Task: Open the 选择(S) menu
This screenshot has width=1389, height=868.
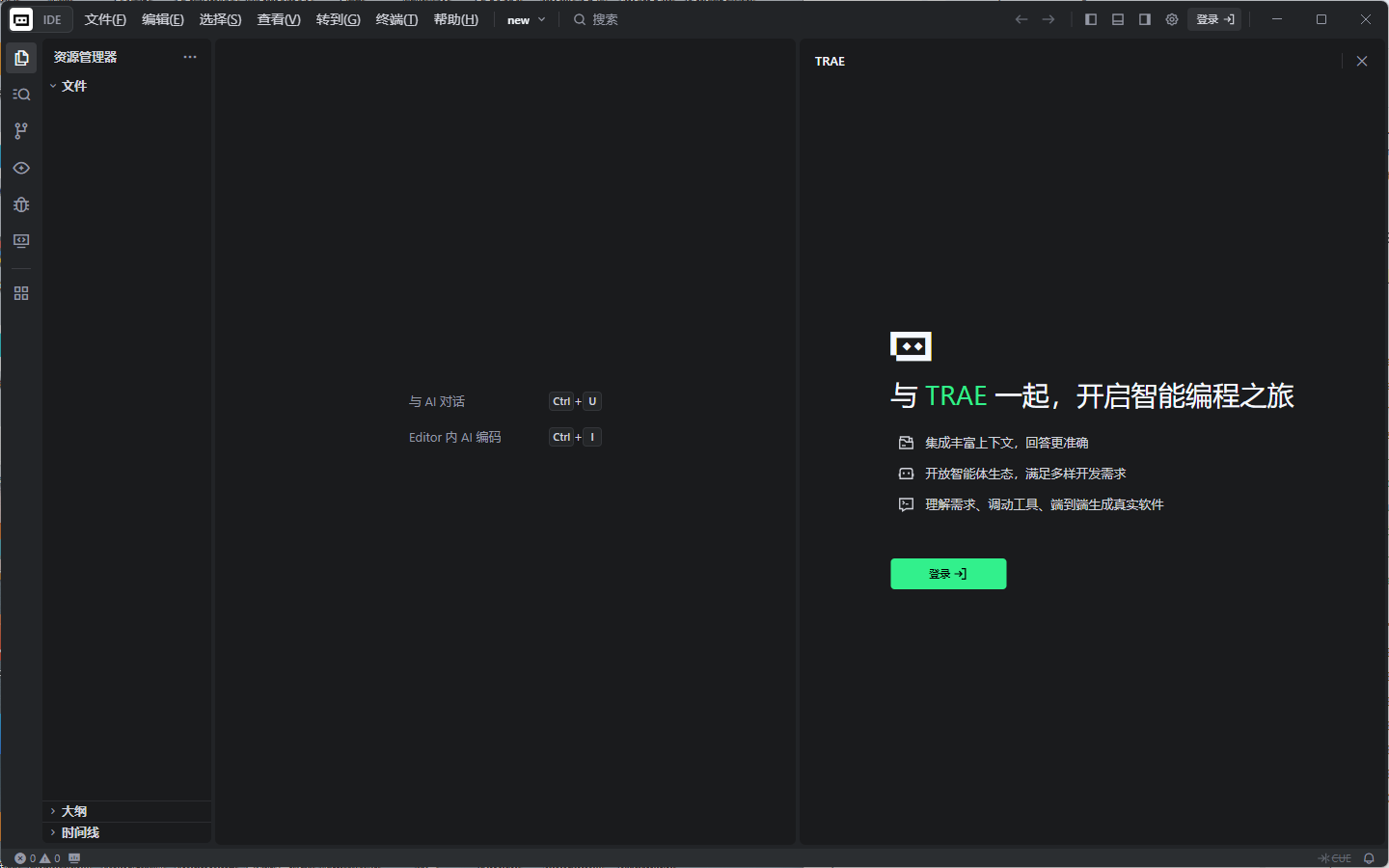Action: pyautogui.click(x=220, y=19)
